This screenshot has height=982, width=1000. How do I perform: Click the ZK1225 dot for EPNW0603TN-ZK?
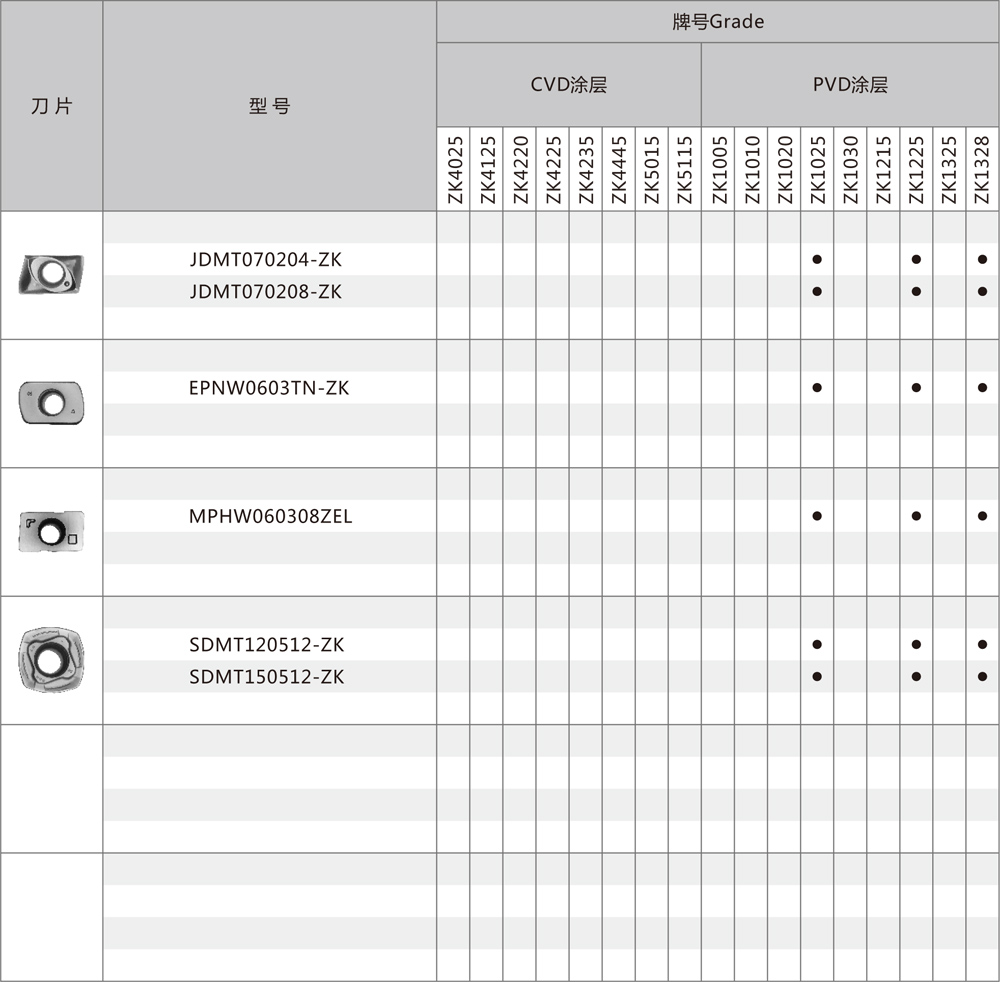point(916,388)
